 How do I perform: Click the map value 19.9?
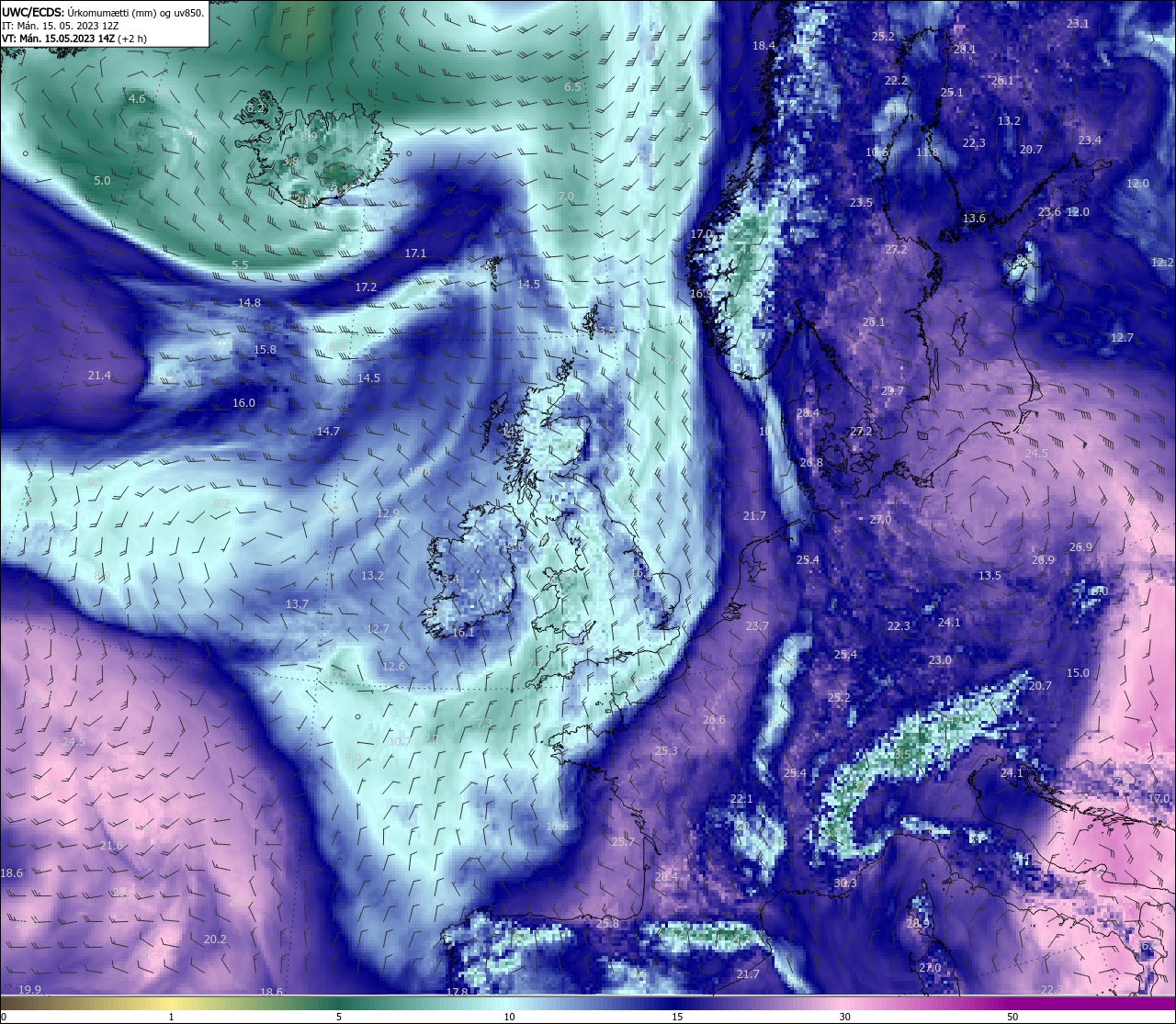(29, 990)
